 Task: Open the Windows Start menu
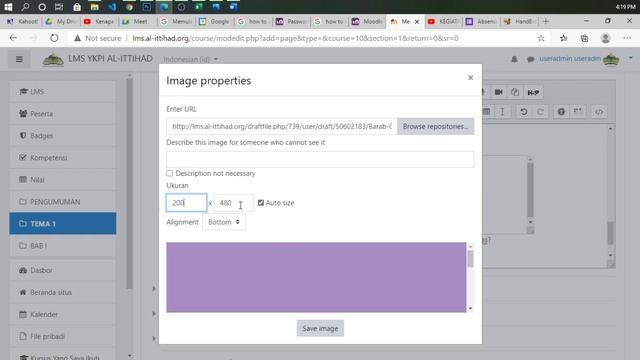pyautogui.click(x=8, y=7)
